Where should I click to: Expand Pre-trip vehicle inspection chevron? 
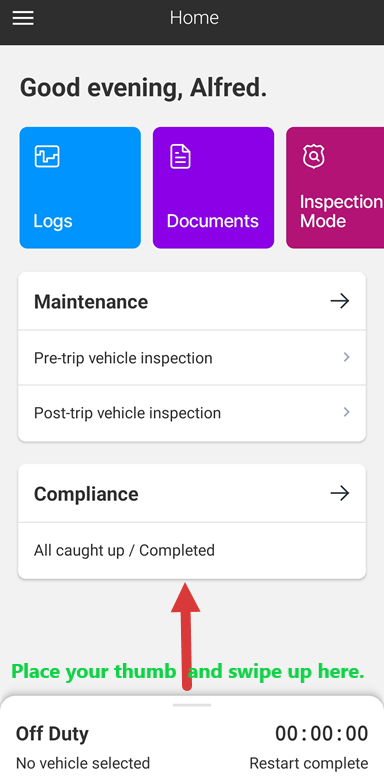click(347, 357)
